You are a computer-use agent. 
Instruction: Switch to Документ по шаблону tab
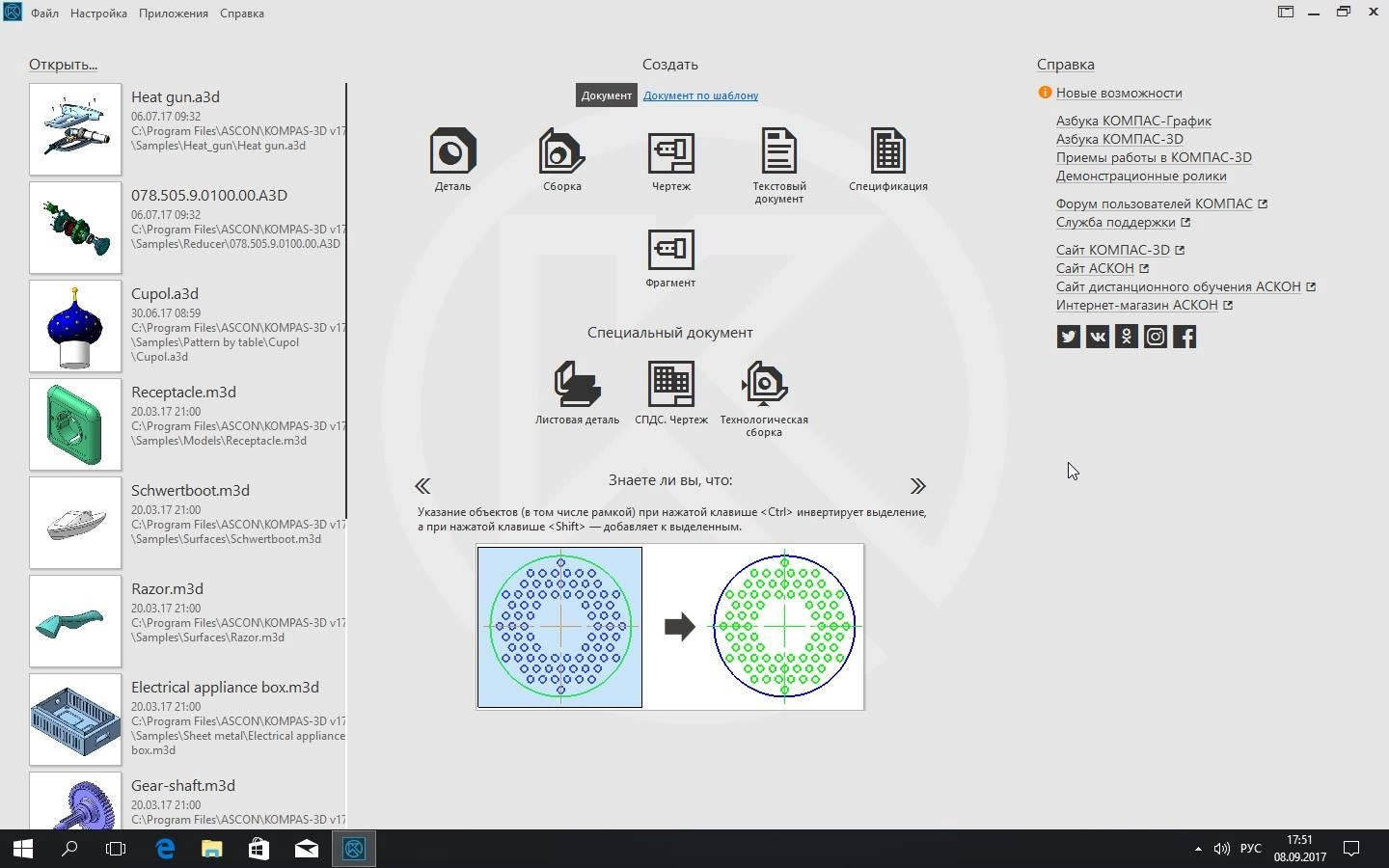click(x=700, y=95)
